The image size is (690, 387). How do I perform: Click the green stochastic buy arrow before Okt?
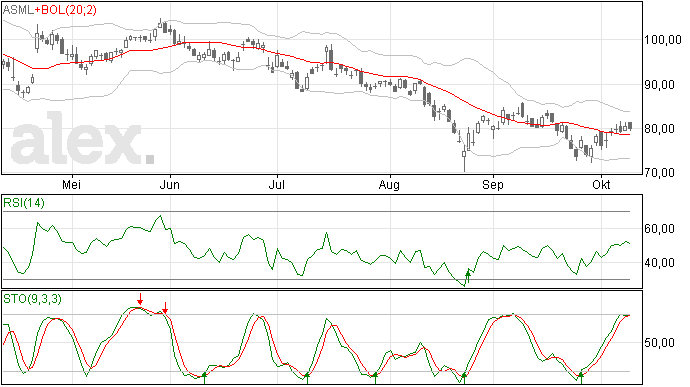tap(581, 378)
